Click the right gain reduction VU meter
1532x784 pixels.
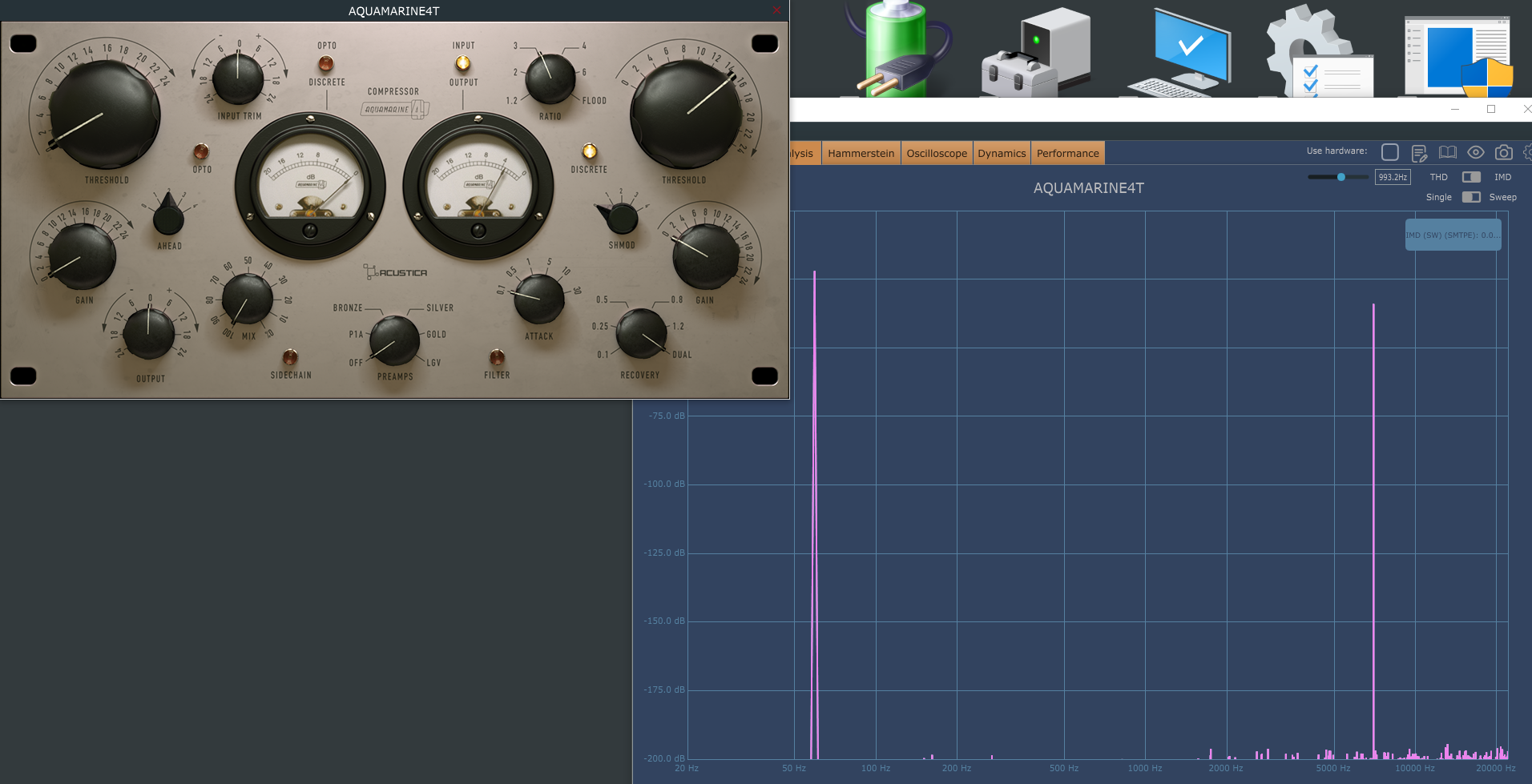[478, 186]
